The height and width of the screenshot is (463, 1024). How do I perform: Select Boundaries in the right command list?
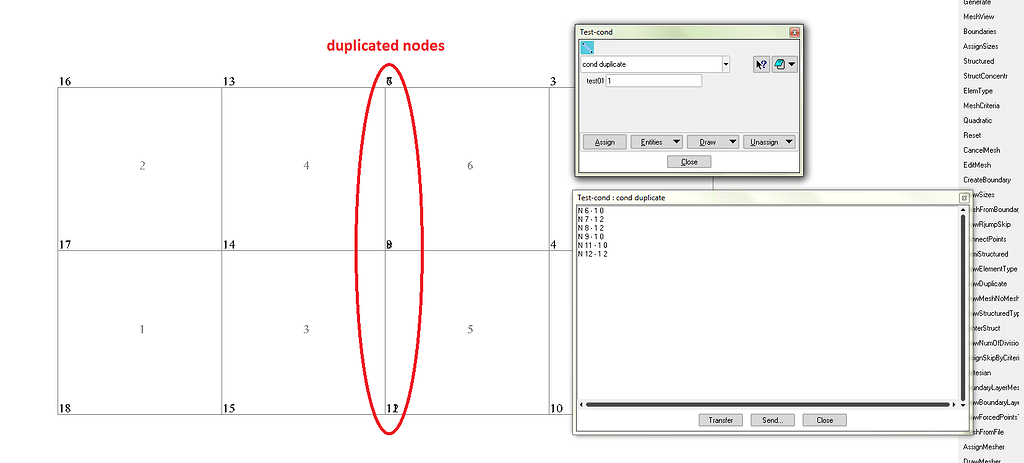coord(980,31)
